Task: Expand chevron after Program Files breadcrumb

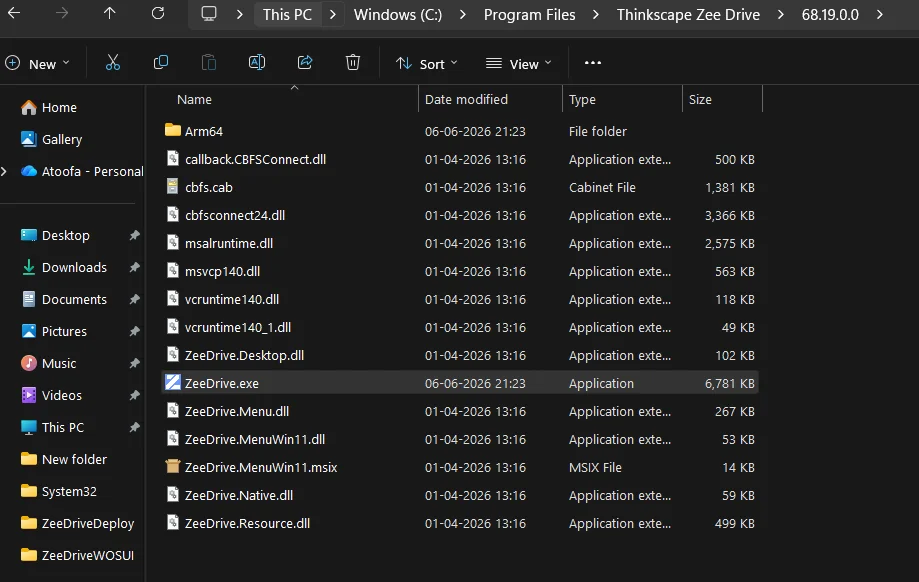Action: pyautogui.click(x=596, y=14)
